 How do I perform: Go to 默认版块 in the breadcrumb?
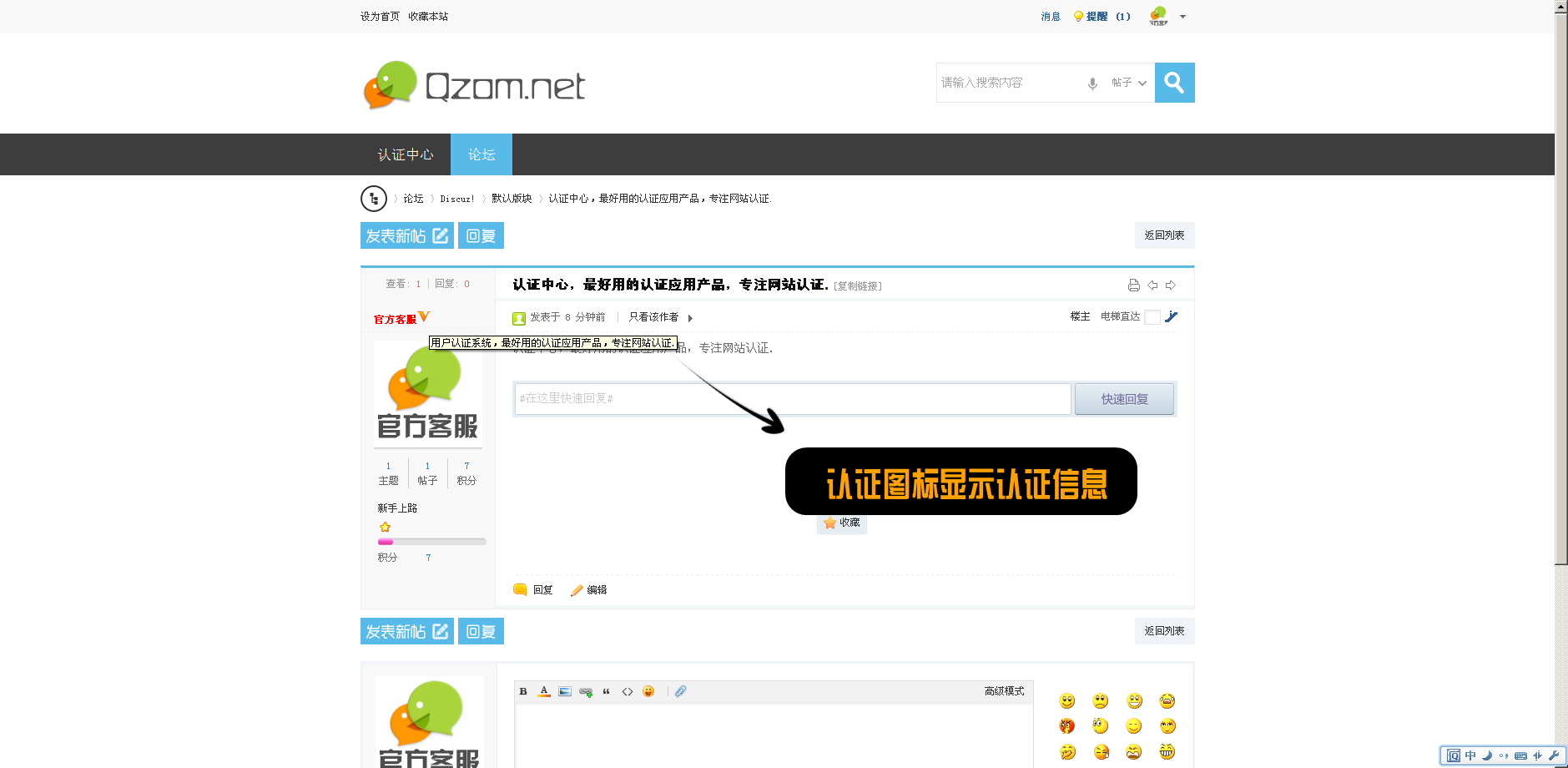(x=512, y=199)
